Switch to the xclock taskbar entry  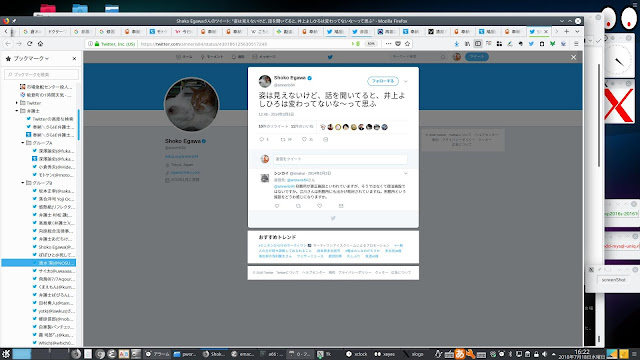point(357,354)
